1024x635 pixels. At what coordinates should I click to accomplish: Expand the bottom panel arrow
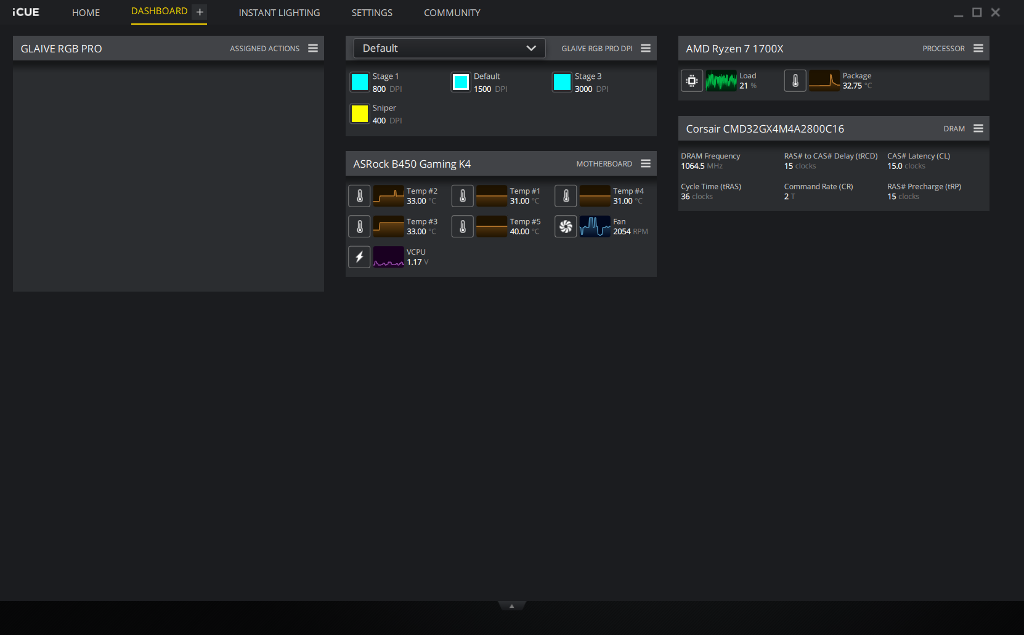coord(511,606)
